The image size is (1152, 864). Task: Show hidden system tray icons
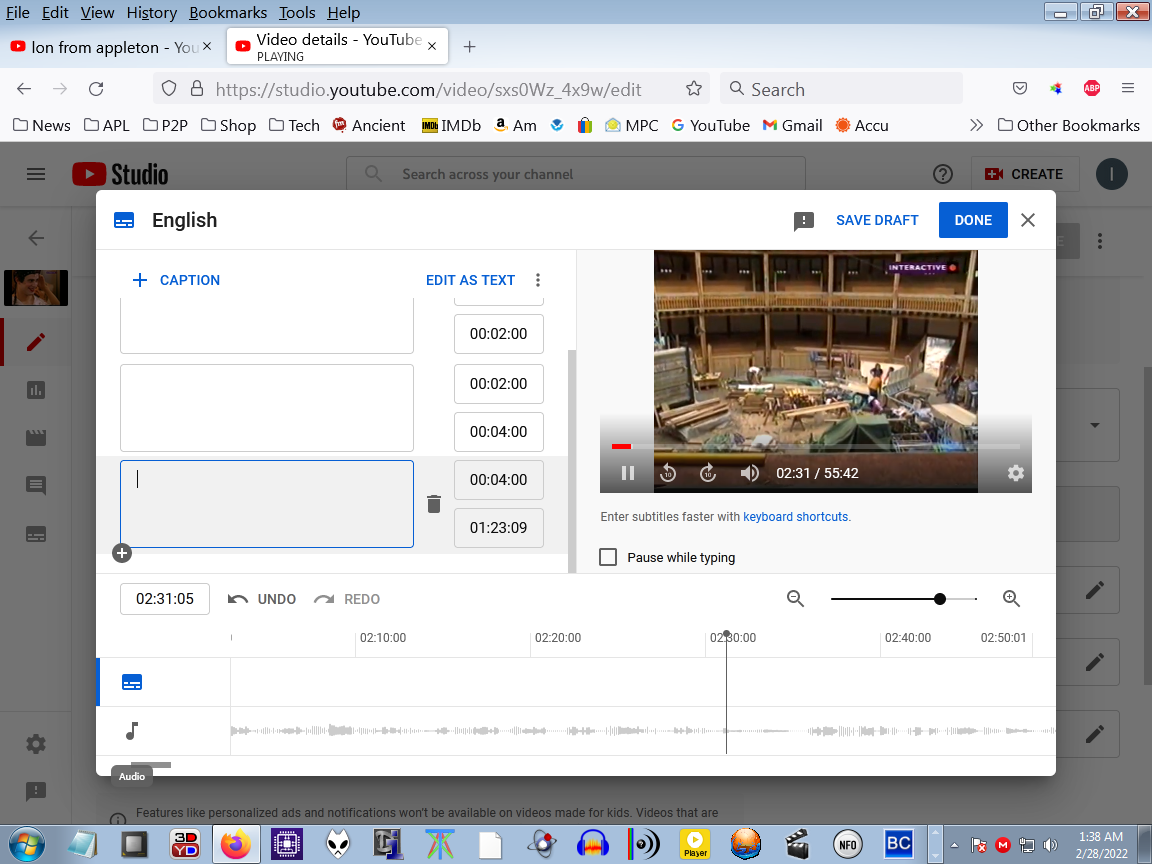[x=954, y=845]
